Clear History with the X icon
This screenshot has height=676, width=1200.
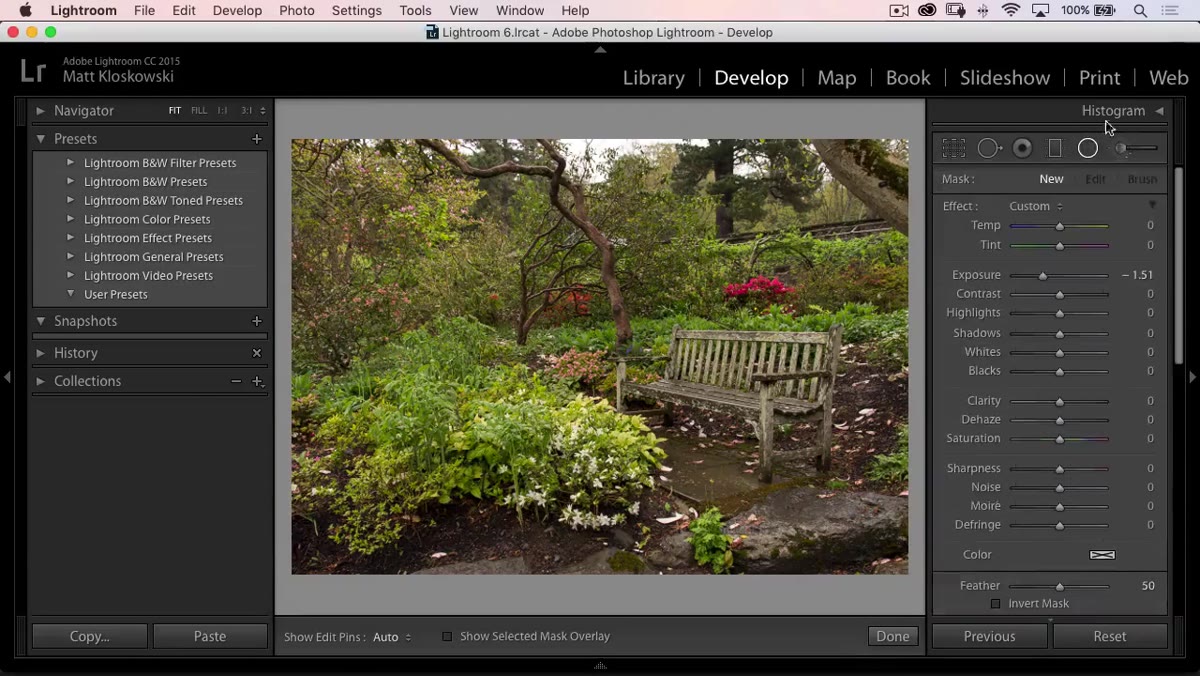pyautogui.click(x=257, y=353)
